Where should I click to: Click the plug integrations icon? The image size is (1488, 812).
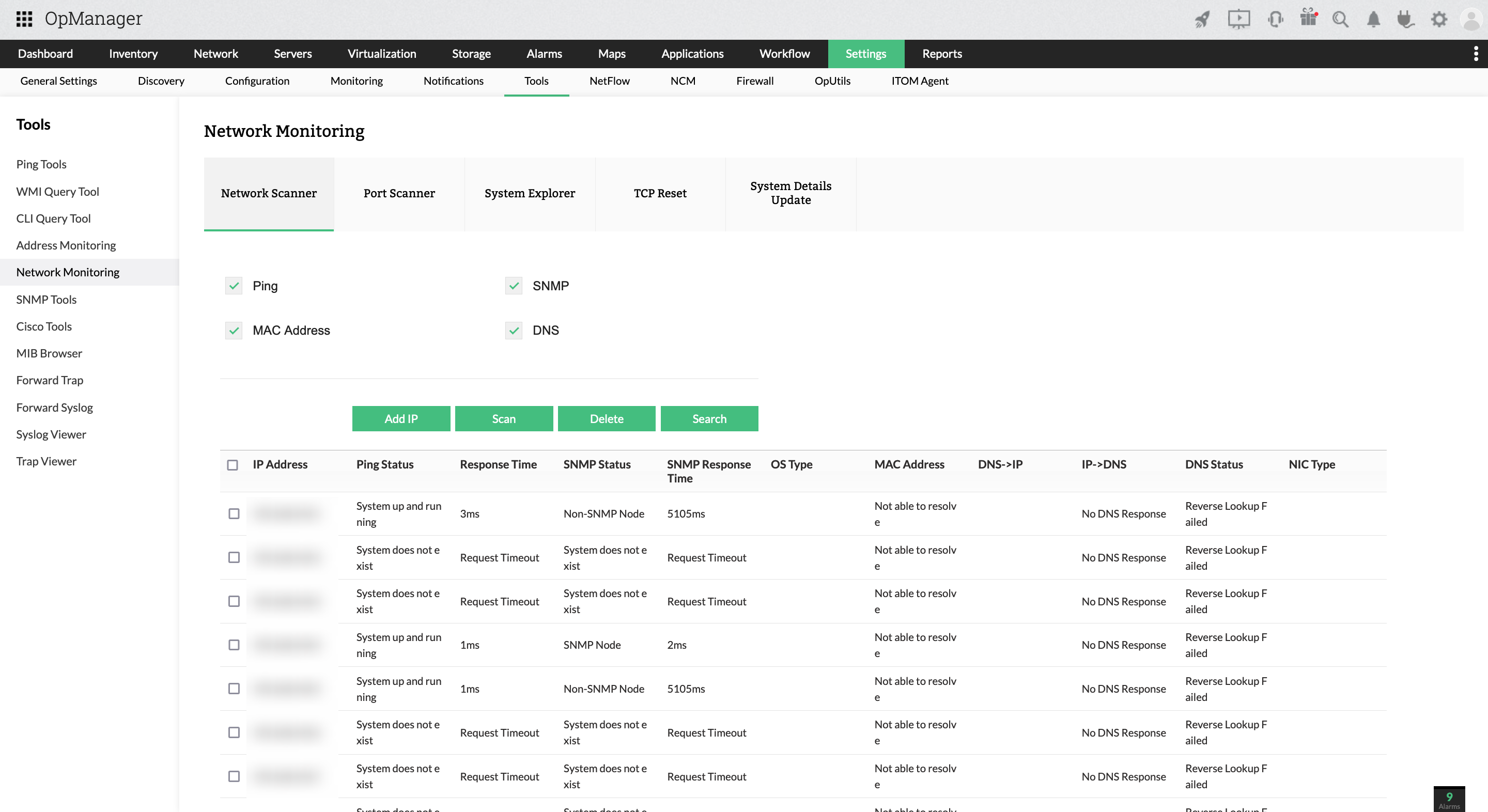coord(1405,19)
